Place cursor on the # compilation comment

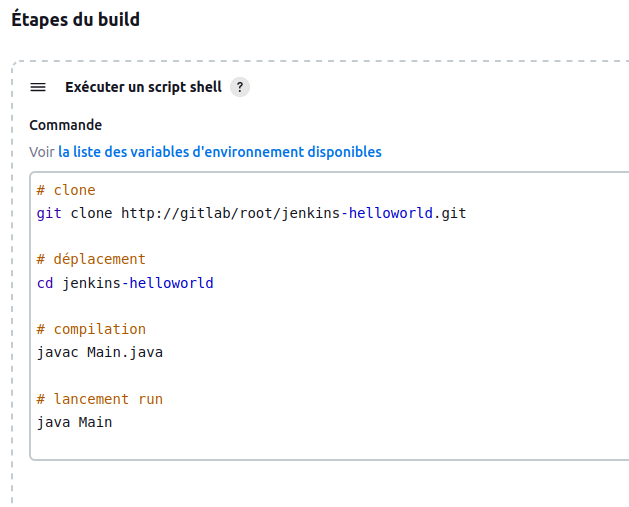tap(91, 329)
